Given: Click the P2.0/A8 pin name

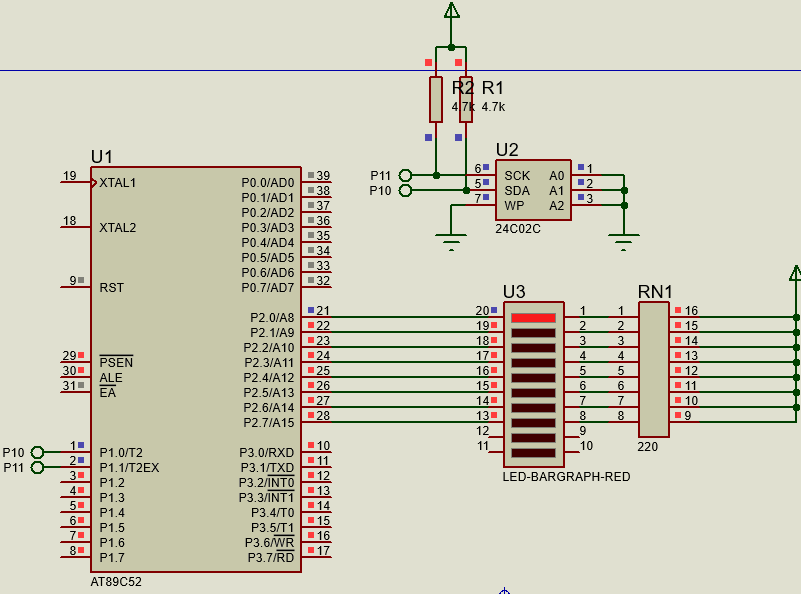Looking at the screenshot, I should [x=272, y=318].
